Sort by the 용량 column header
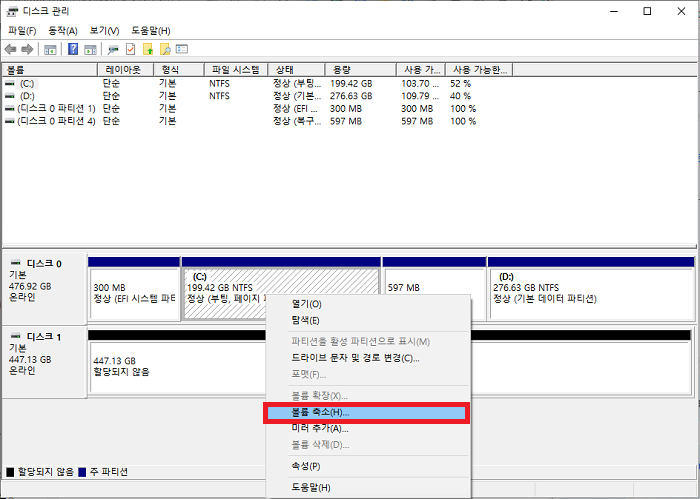Image resolution: width=700 pixels, height=499 pixels. pos(360,70)
